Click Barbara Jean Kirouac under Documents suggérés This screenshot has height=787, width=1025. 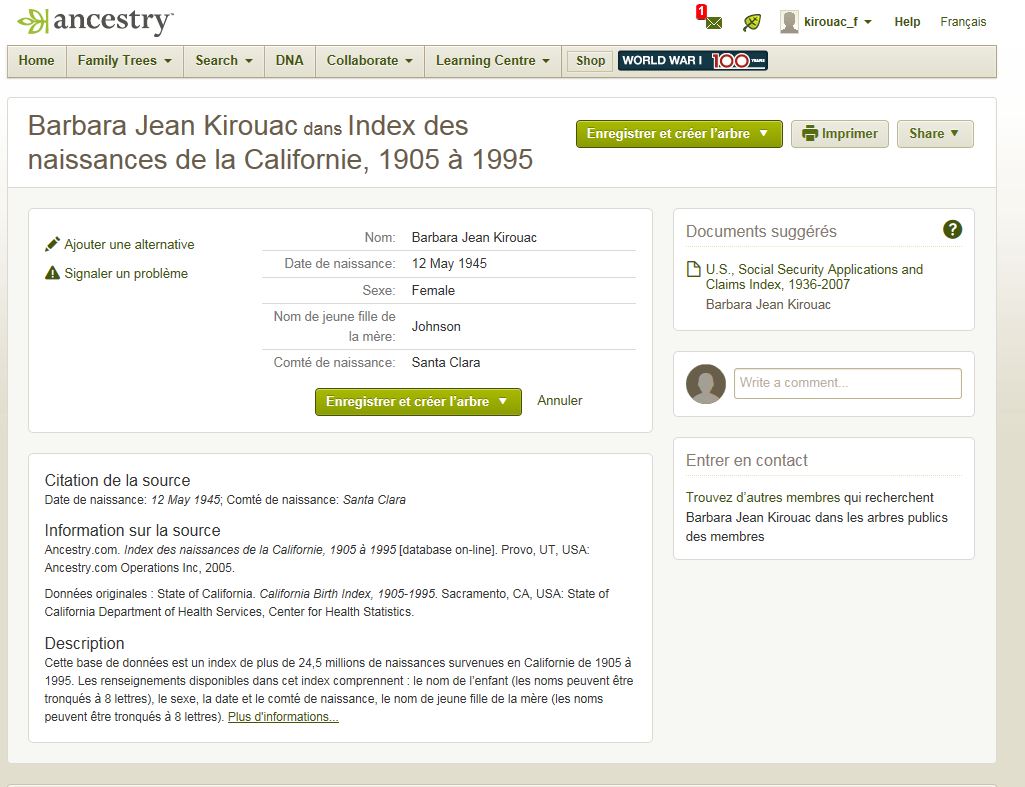tap(768, 305)
